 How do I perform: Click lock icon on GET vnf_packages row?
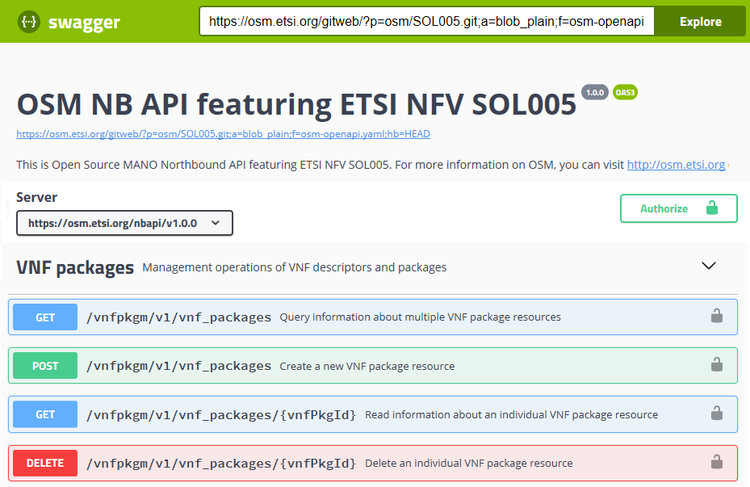pyautogui.click(x=716, y=316)
